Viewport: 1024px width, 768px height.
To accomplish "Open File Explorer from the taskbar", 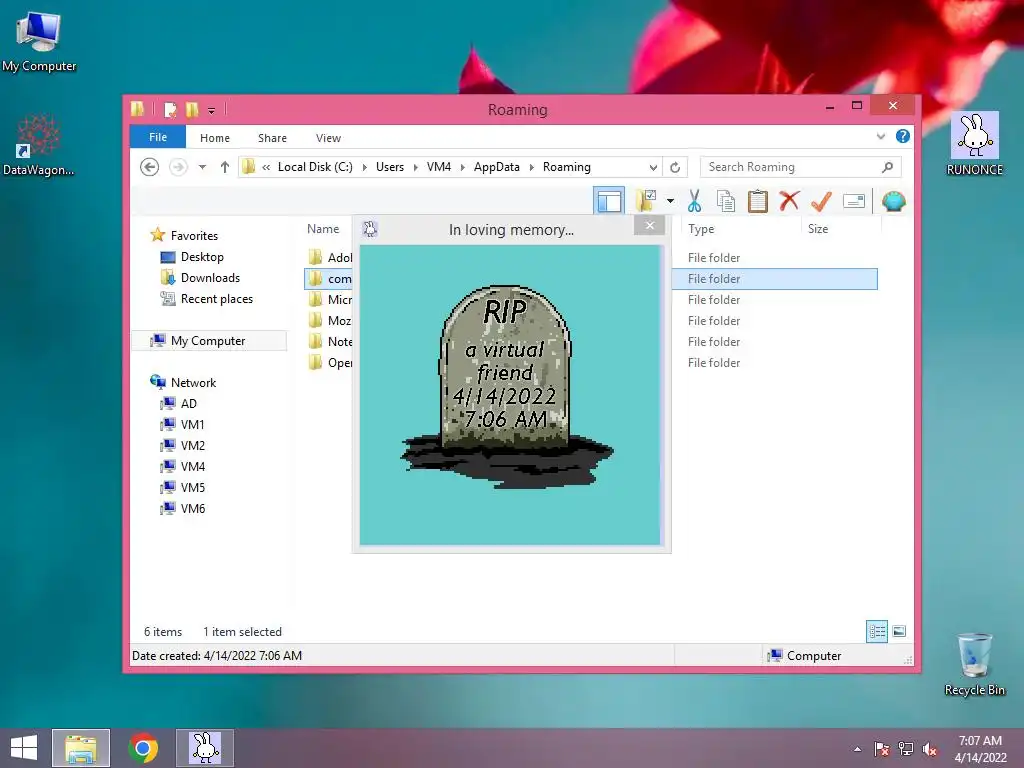I will click(81, 748).
